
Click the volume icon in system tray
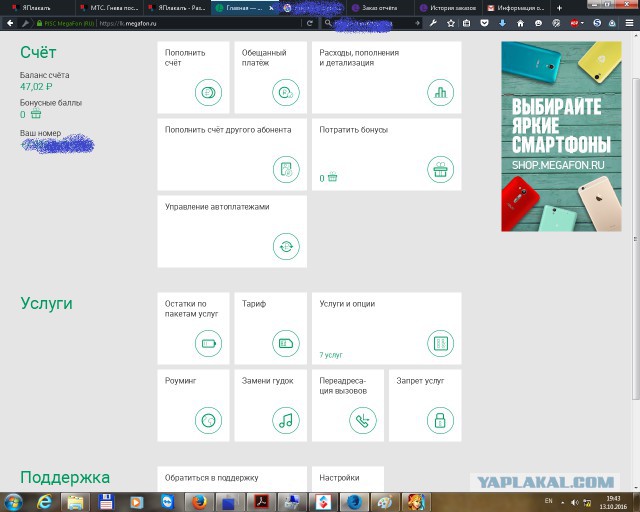pyautogui.click(x=575, y=502)
